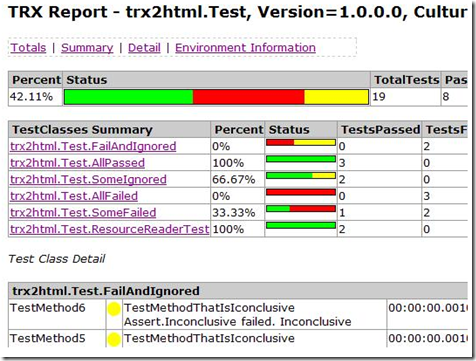Open trx2html.Test.SomeIgnored class link
This screenshot has width=476, height=361.
click(88, 179)
